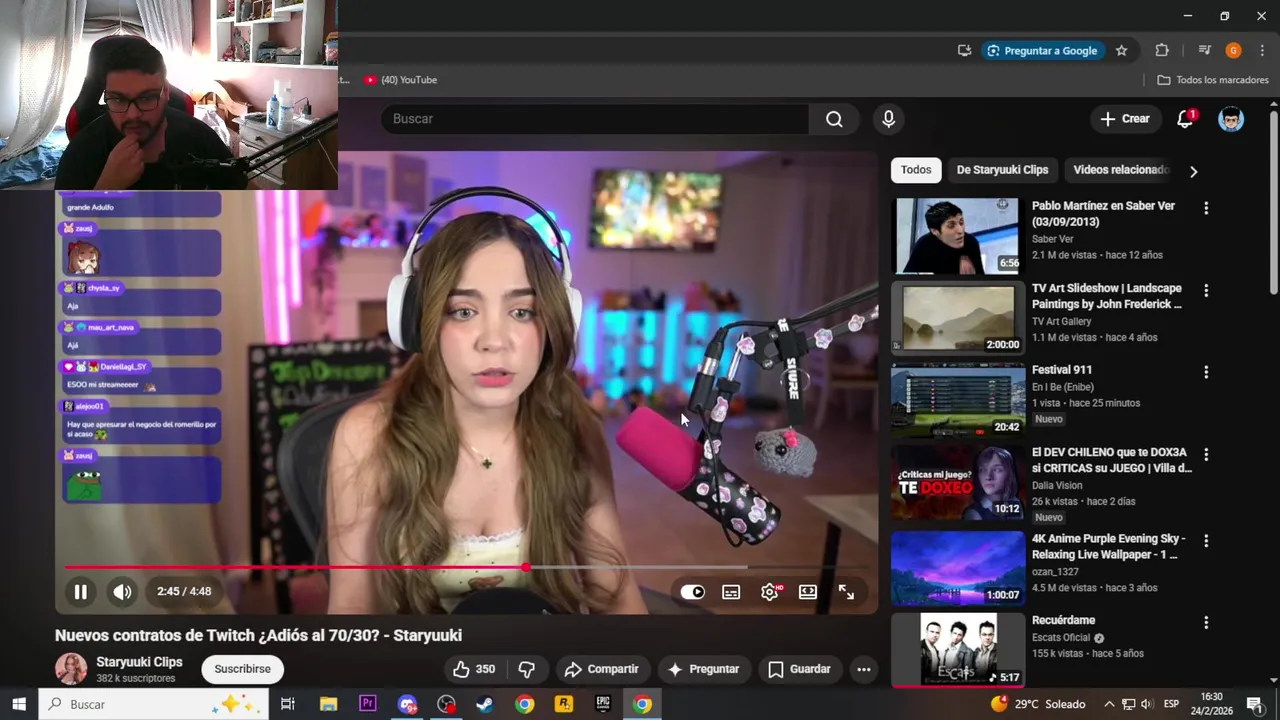This screenshot has width=1280, height=720.
Task: Open options menu for Festival 911 video
Action: coord(1206,372)
